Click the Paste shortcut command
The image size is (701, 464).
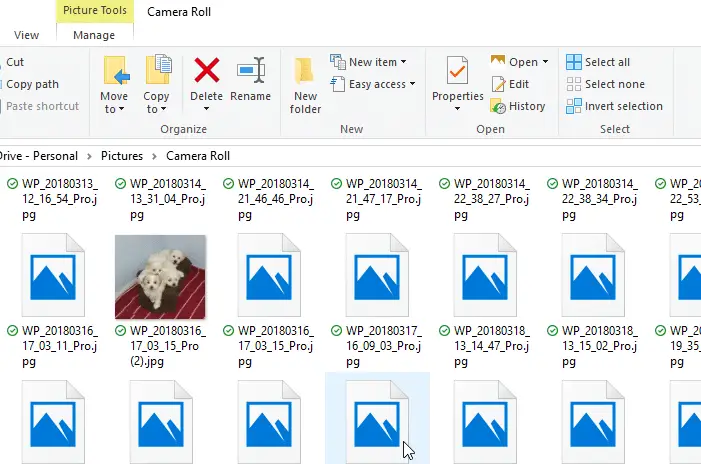point(42,106)
